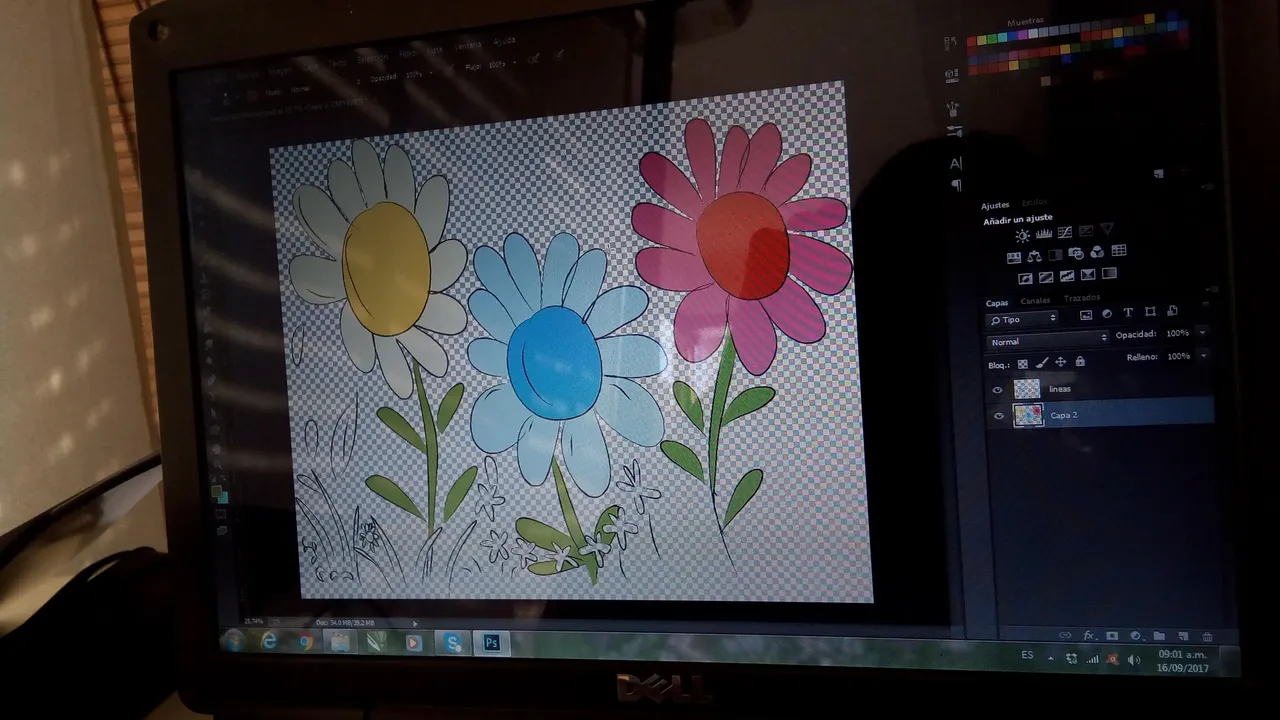The width and height of the screenshot is (1280, 720).
Task: Switch to the Trazados tab
Action: (x=1081, y=298)
